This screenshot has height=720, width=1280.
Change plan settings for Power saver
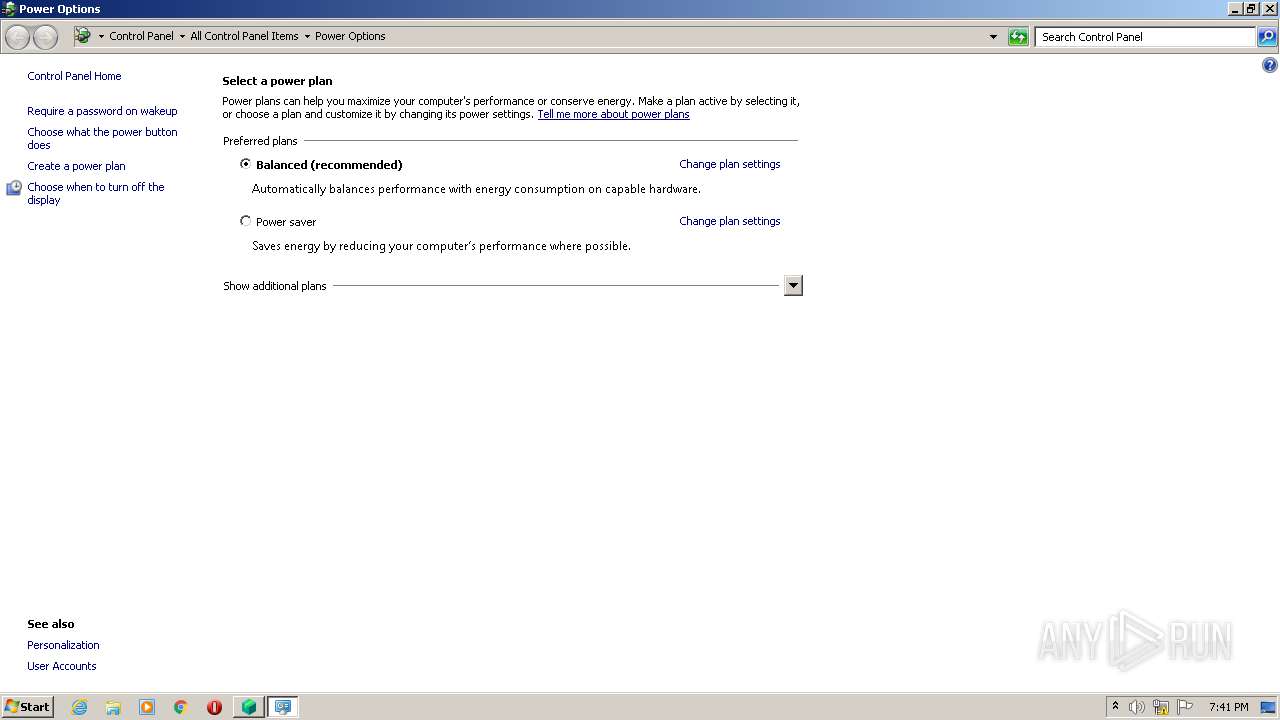coord(730,221)
